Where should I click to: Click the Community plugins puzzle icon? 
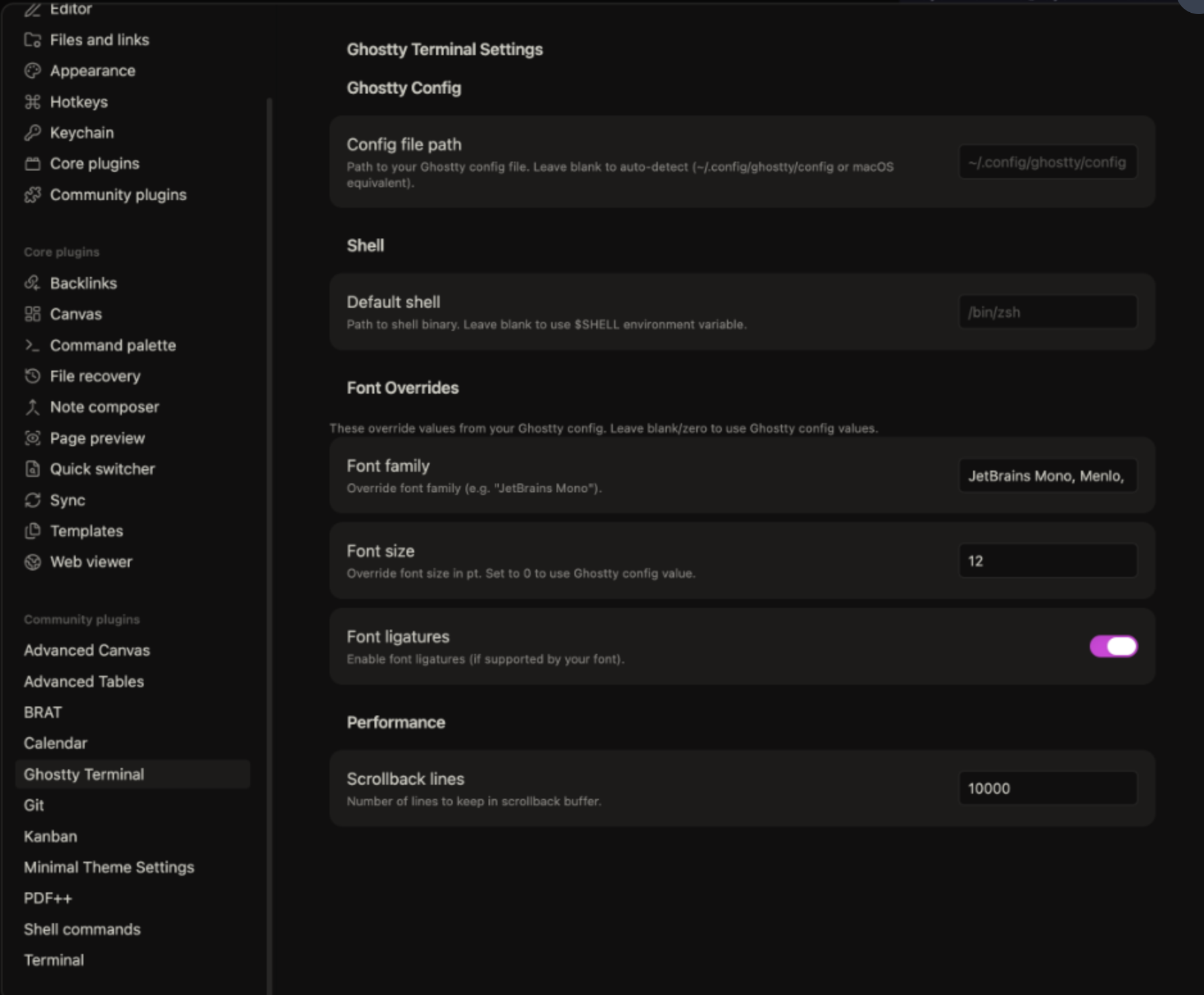[x=33, y=195]
